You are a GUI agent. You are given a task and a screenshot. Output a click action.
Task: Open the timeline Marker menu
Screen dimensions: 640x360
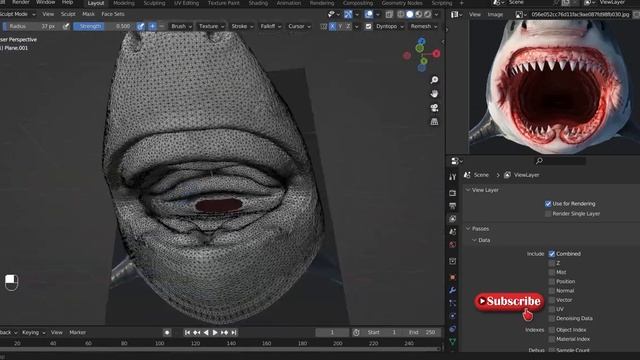(78, 333)
